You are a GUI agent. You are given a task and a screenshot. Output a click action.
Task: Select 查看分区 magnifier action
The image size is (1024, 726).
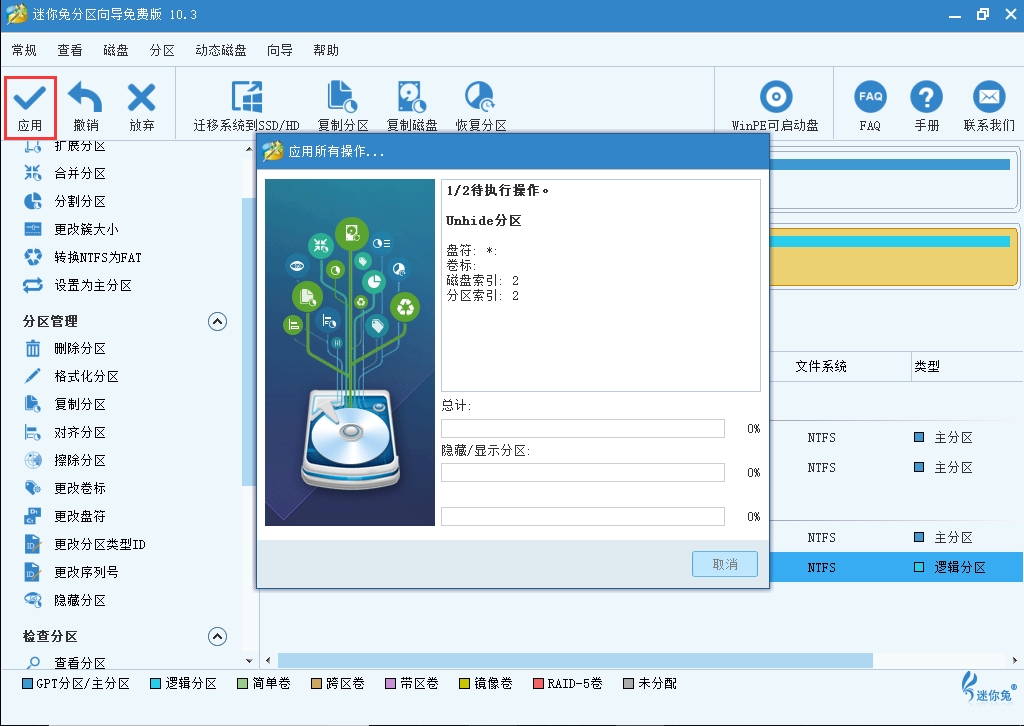pos(65,663)
